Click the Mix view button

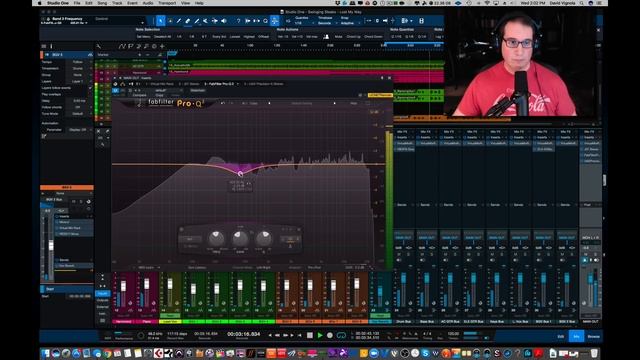[576, 336]
